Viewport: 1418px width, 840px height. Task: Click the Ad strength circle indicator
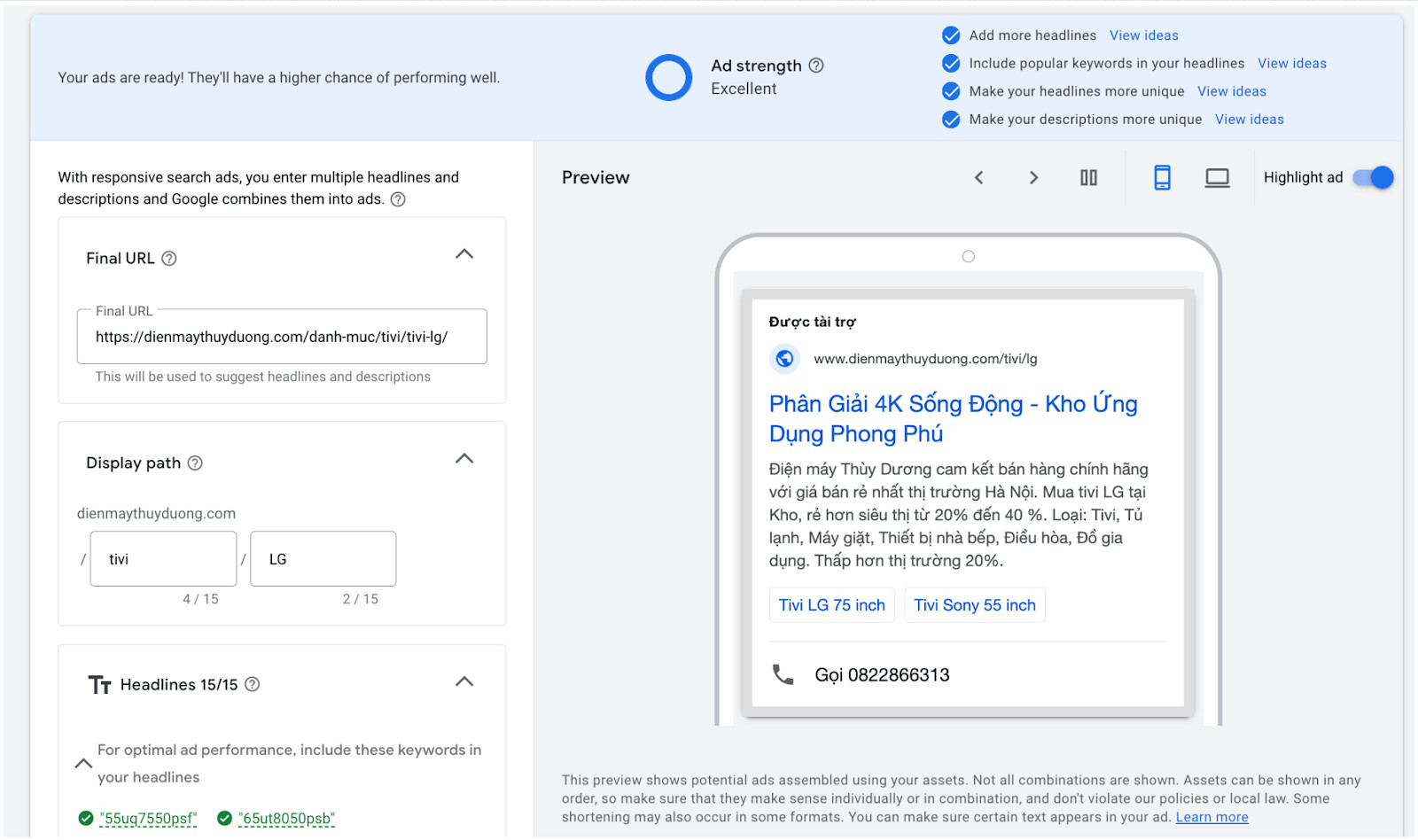pyautogui.click(x=669, y=78)
